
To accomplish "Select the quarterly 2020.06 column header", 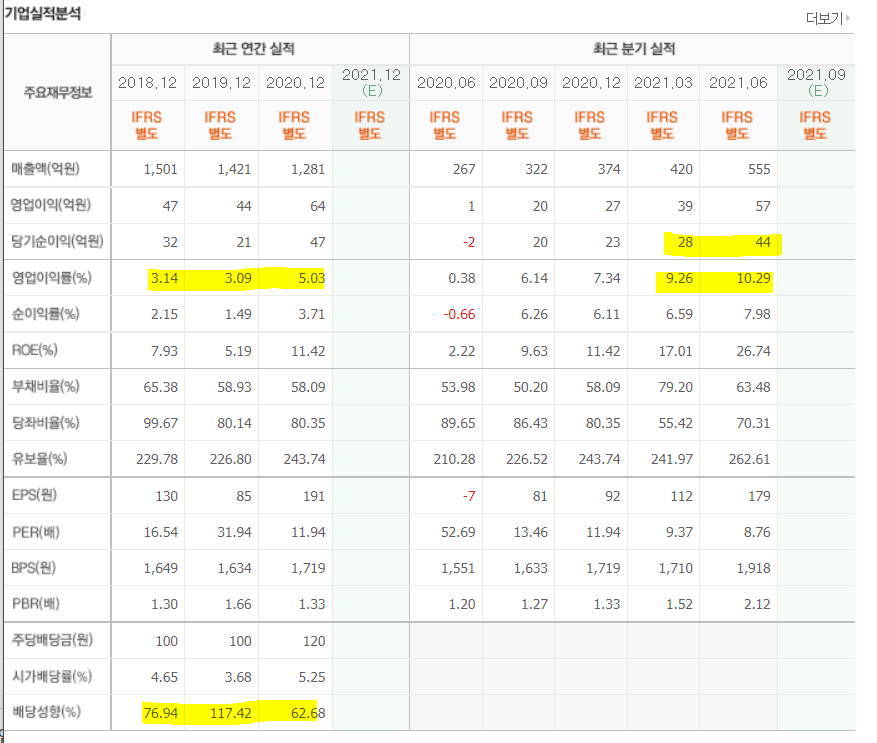I will 446,83.
